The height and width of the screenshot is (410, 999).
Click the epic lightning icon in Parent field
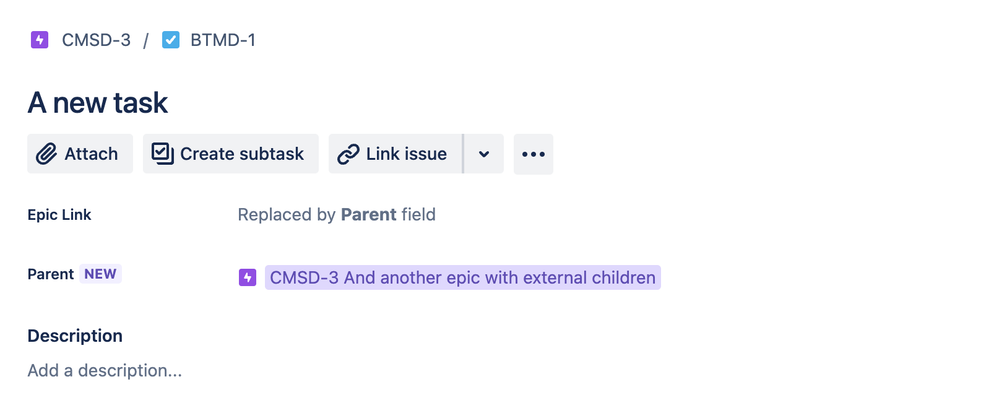click(247, 278)
